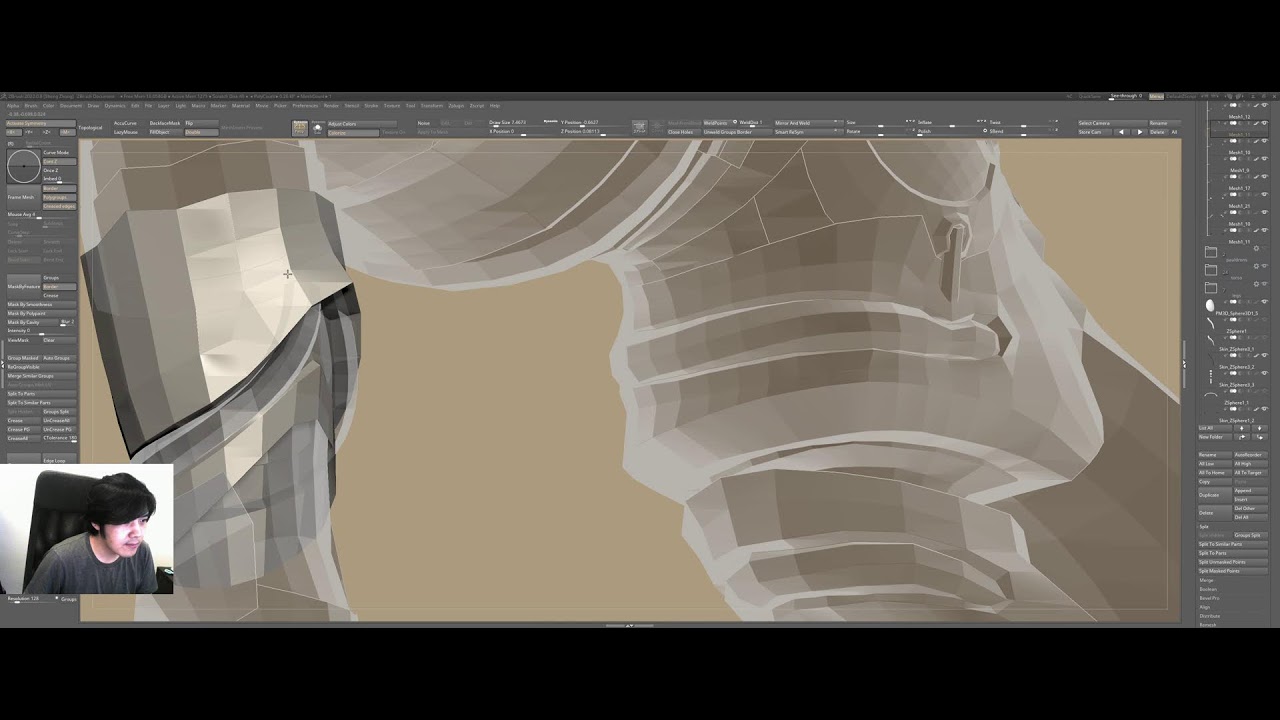1280x720 pixels.
Task: Toggle eye visibility for Skin_ZSphere3_2 subtool
Action: point(1264,355)
